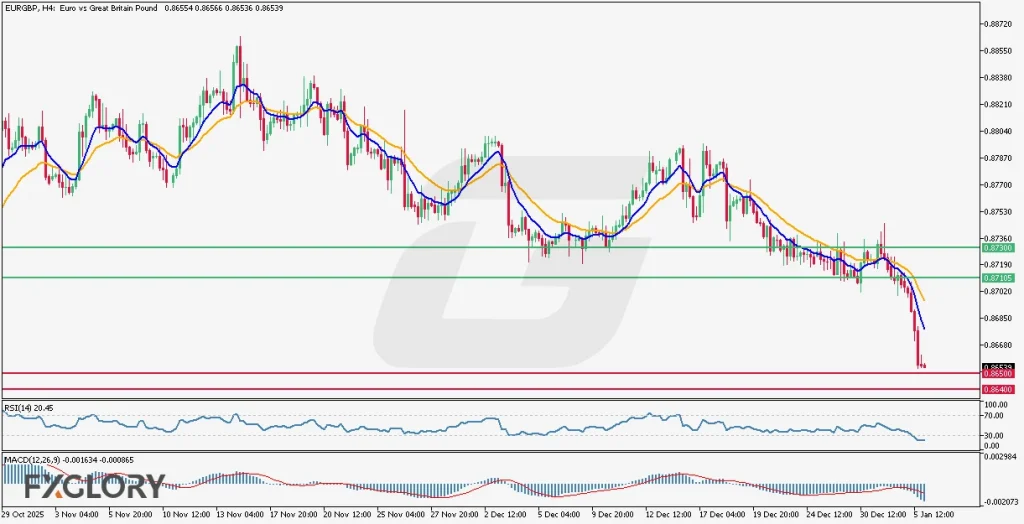1024x524 pixels.
Task: Click the 5 Nov 20:00 time label
Action: (130, 514)
